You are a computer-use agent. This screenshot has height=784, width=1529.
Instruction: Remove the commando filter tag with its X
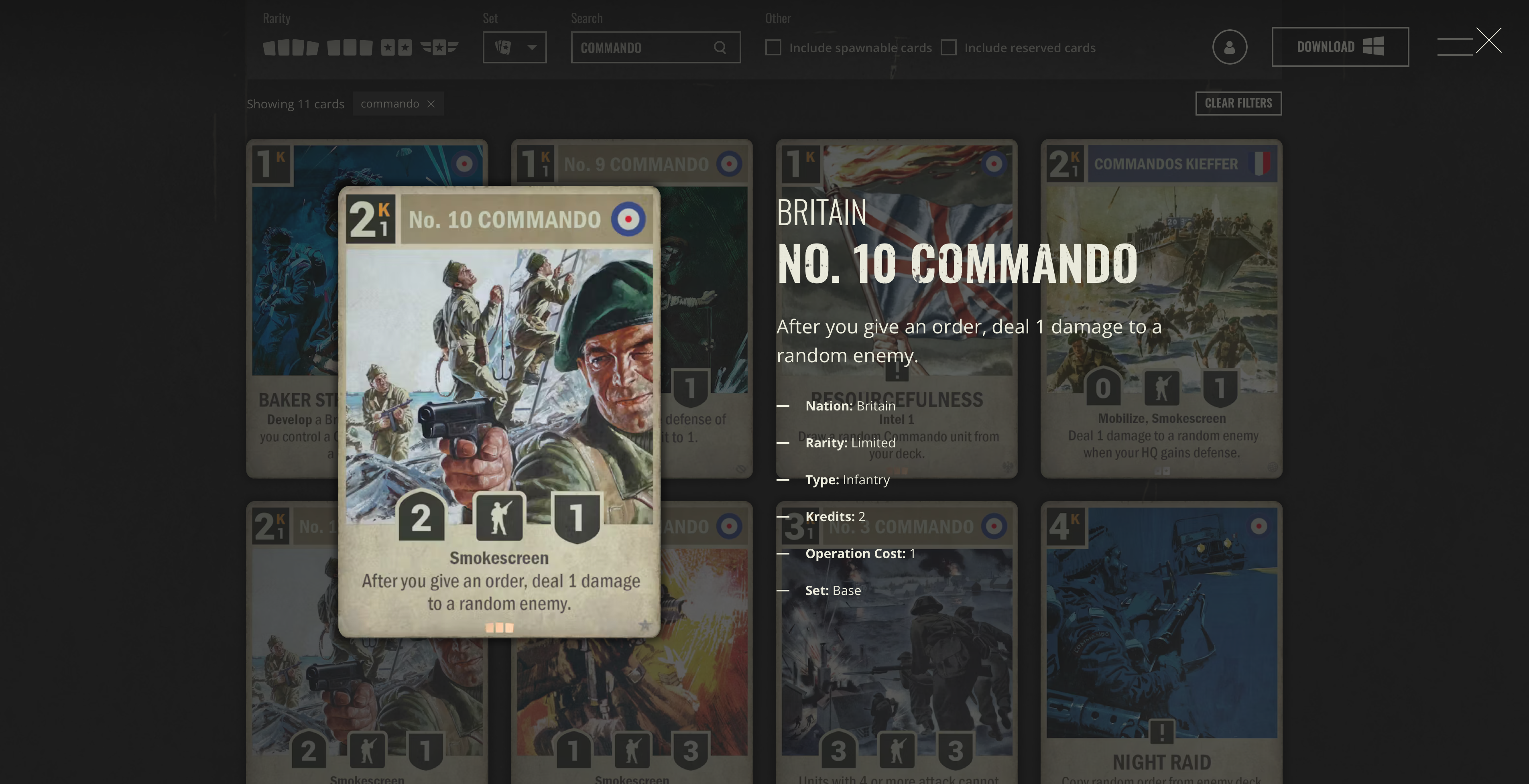431,104
